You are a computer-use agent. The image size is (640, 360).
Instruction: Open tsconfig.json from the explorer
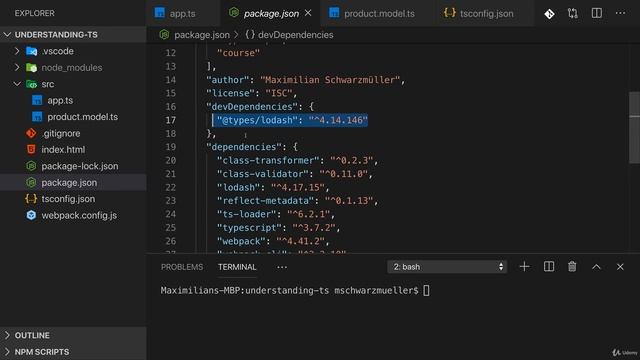pyautogui.click(x=68, y=199)
